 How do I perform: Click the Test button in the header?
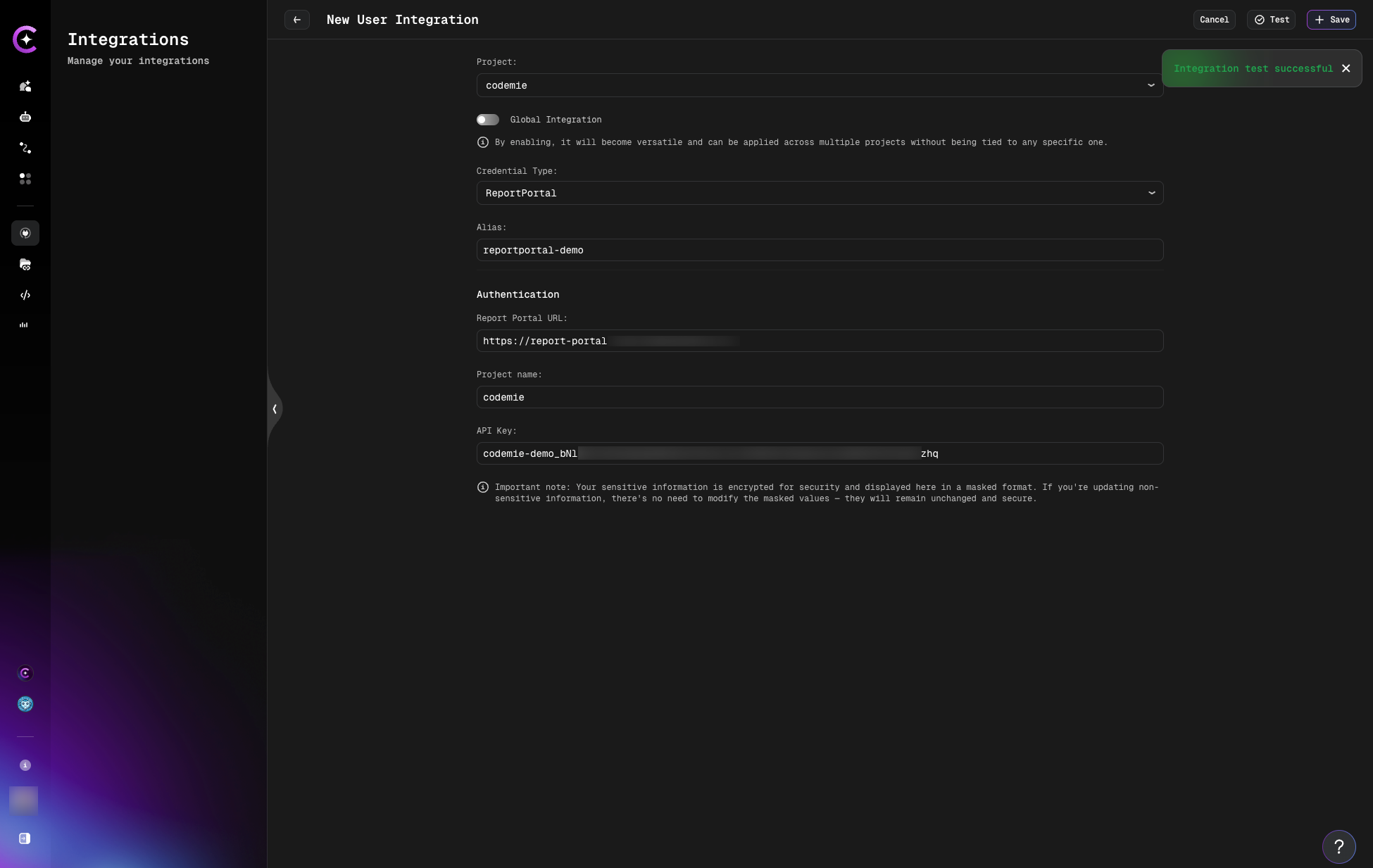tap(1271, 20)
